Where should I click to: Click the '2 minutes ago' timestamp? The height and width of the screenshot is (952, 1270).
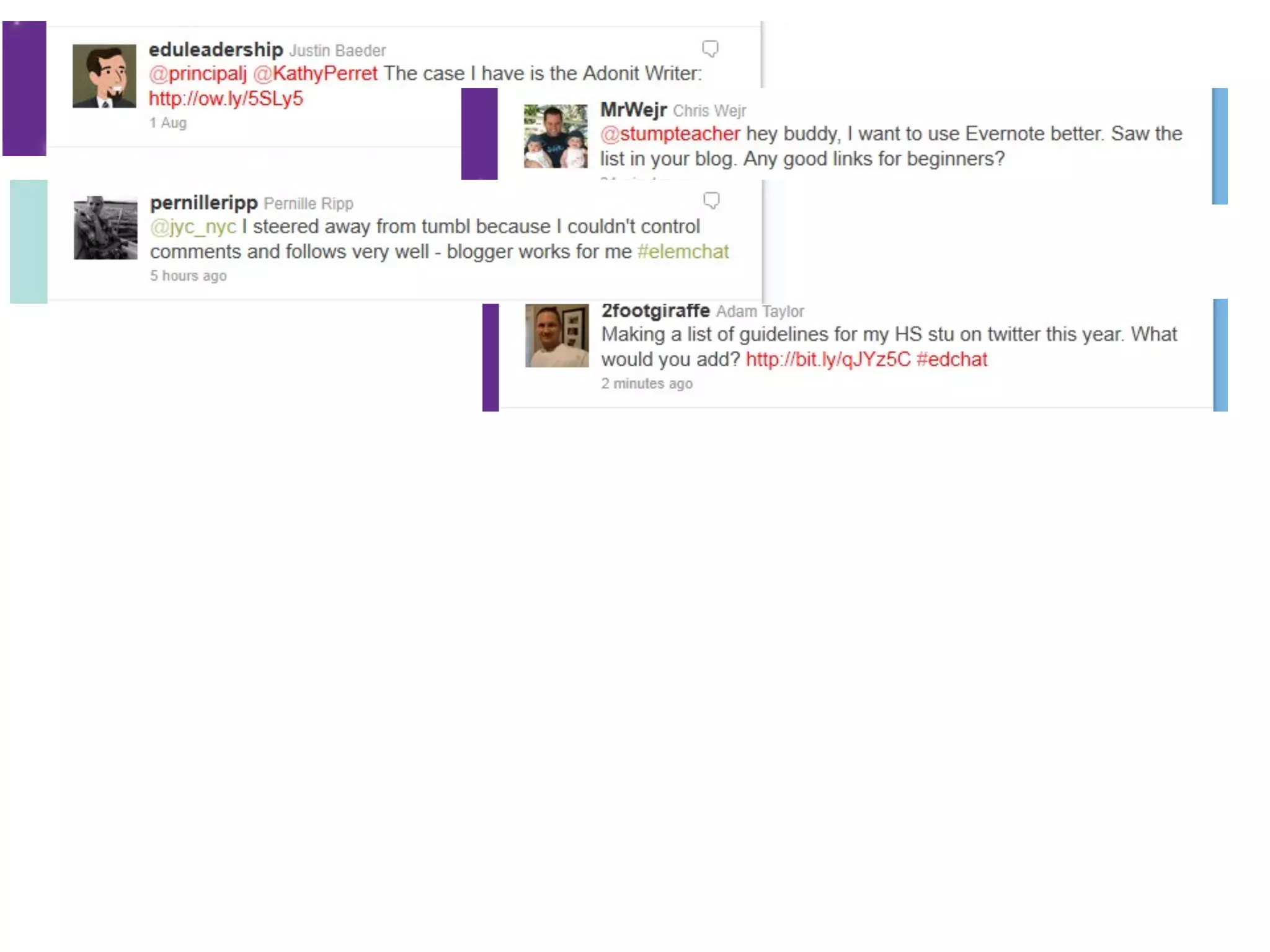click(x=647, y=384)
